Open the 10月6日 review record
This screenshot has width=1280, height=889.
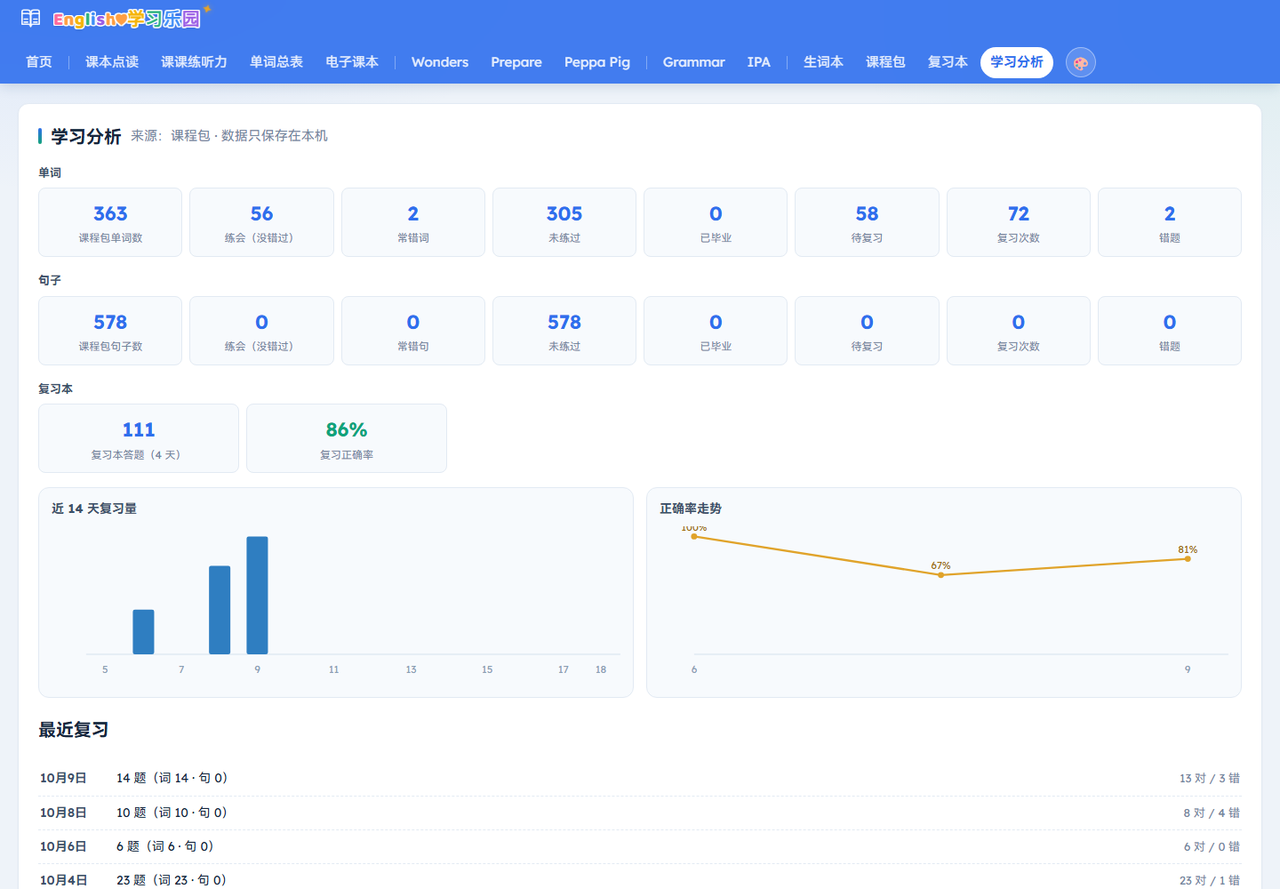click(640, 846)
